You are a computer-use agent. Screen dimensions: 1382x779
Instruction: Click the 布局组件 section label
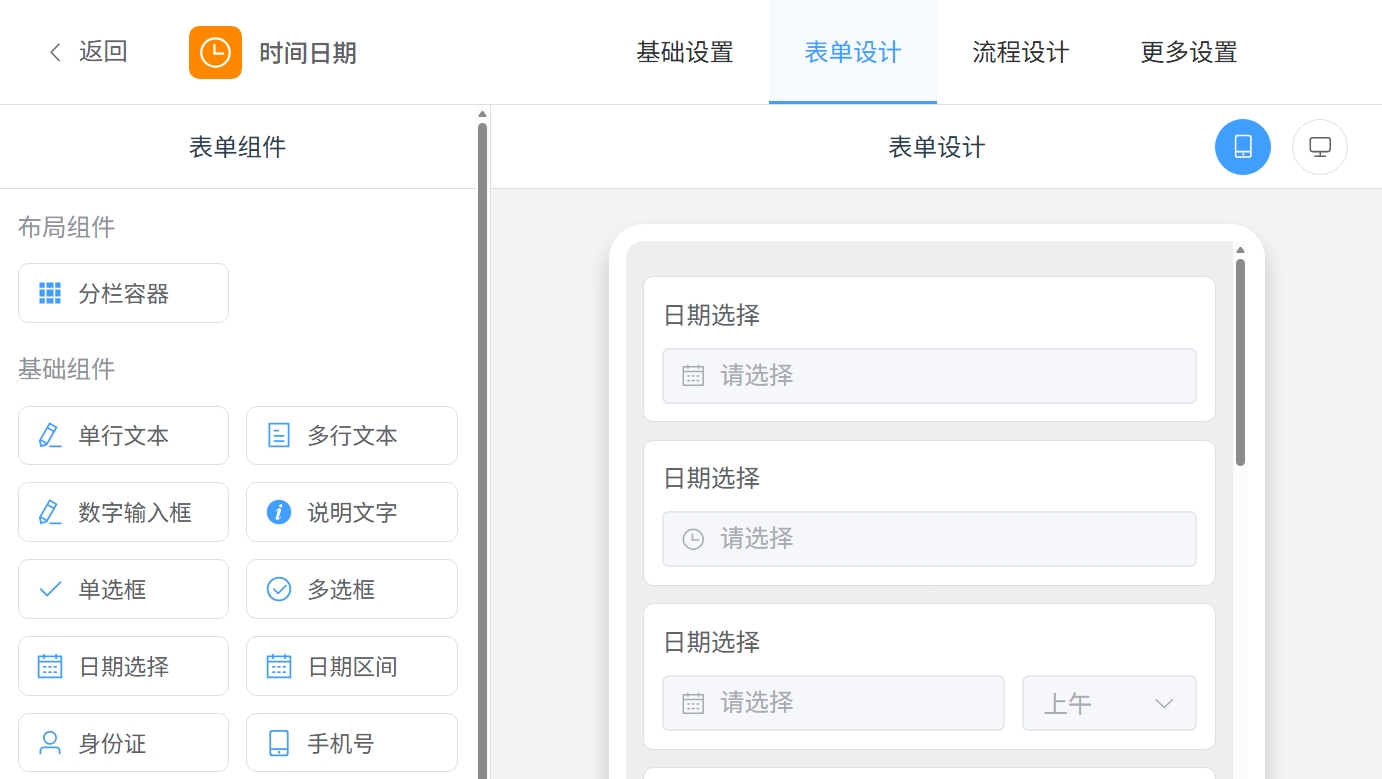pos(66,227)
